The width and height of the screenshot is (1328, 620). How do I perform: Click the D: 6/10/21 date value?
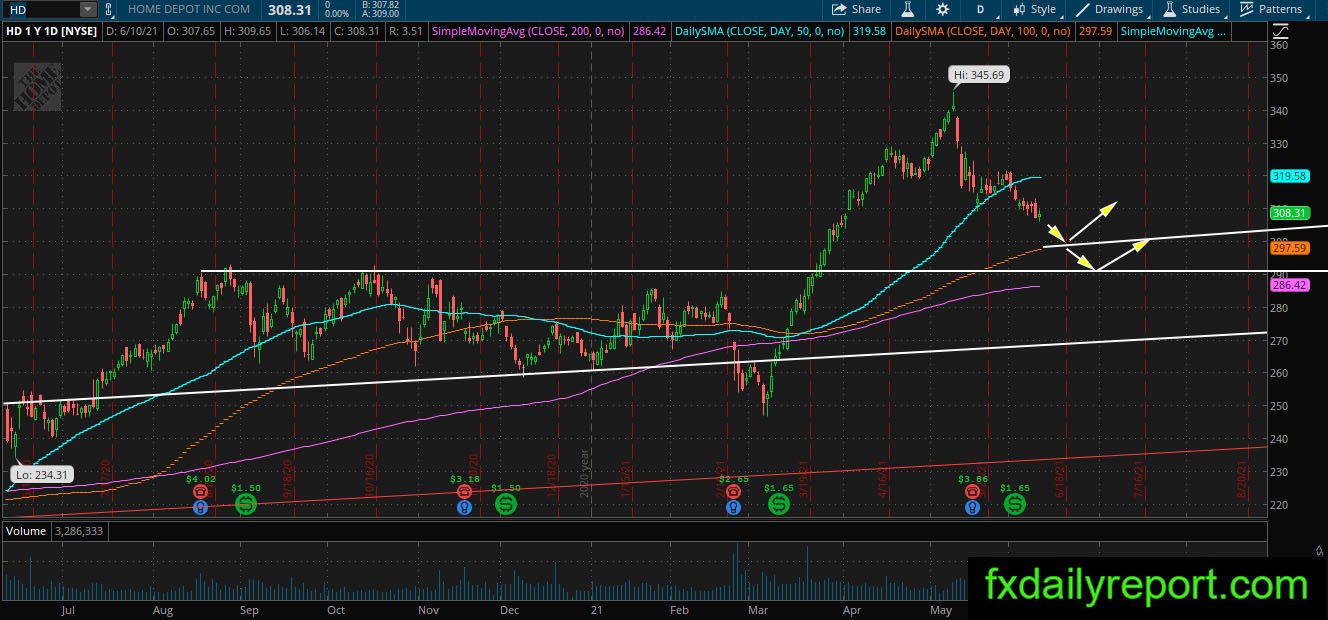(x=135, y=32)
